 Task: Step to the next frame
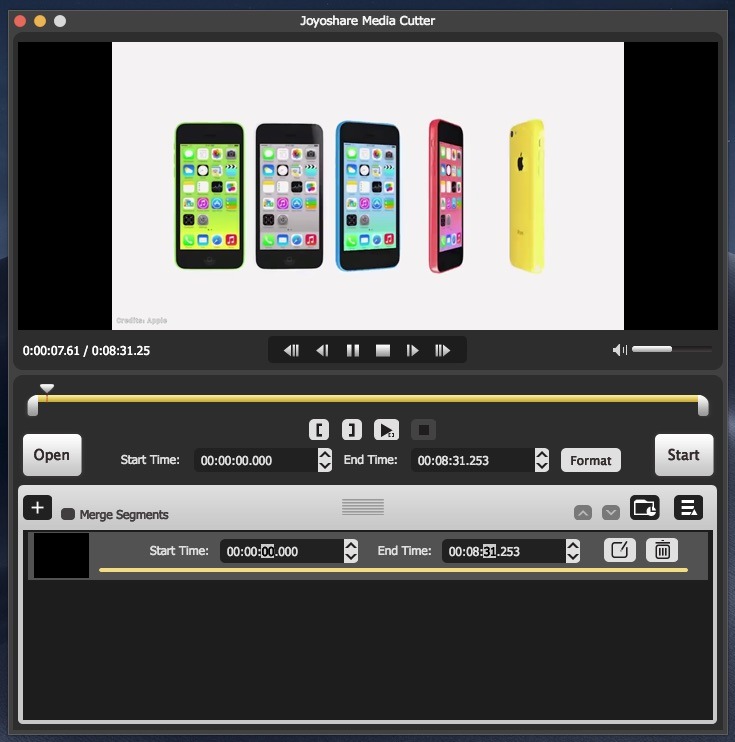(412, 350)
